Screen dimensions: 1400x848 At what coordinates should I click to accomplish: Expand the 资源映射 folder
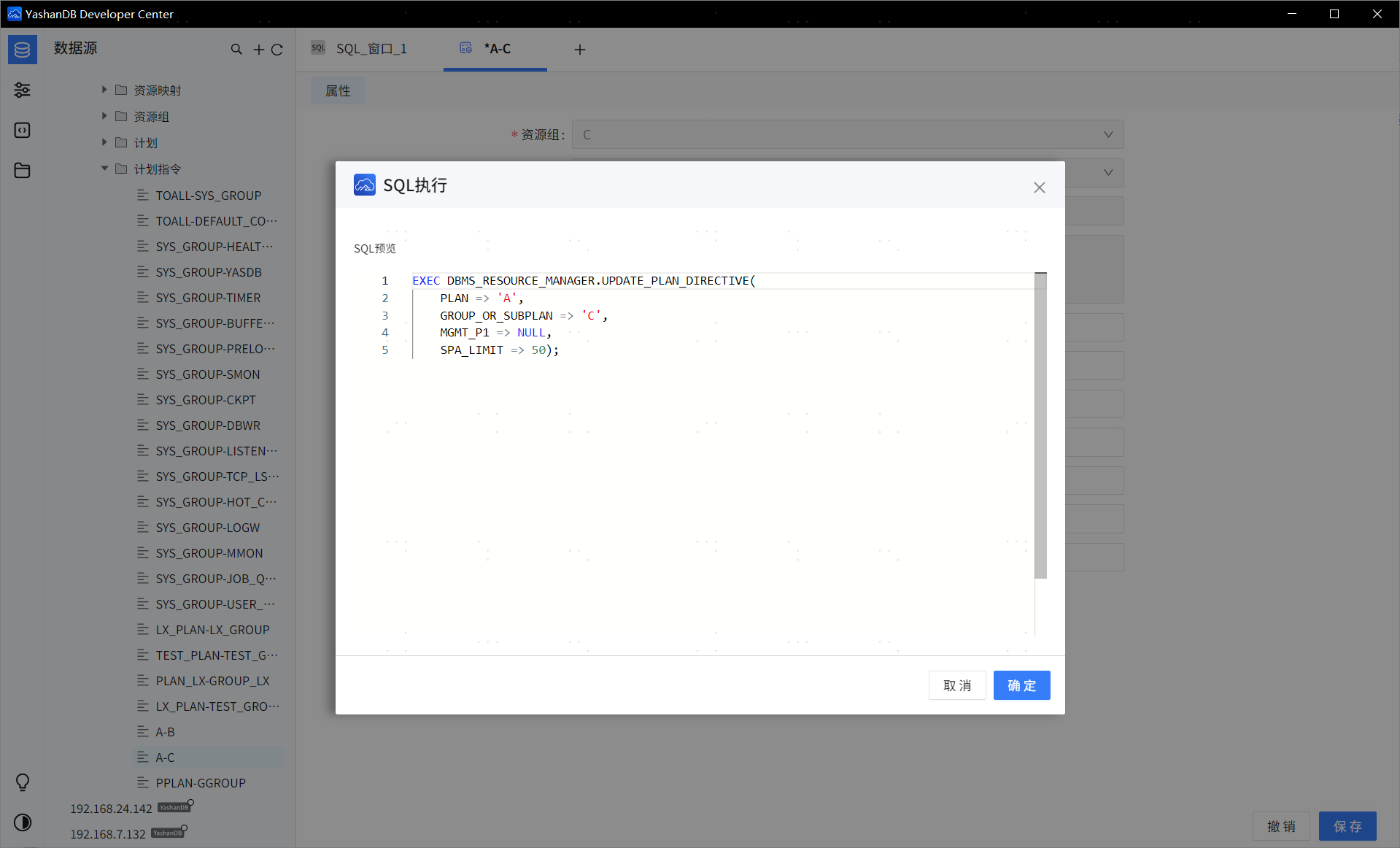pos(104,90)
